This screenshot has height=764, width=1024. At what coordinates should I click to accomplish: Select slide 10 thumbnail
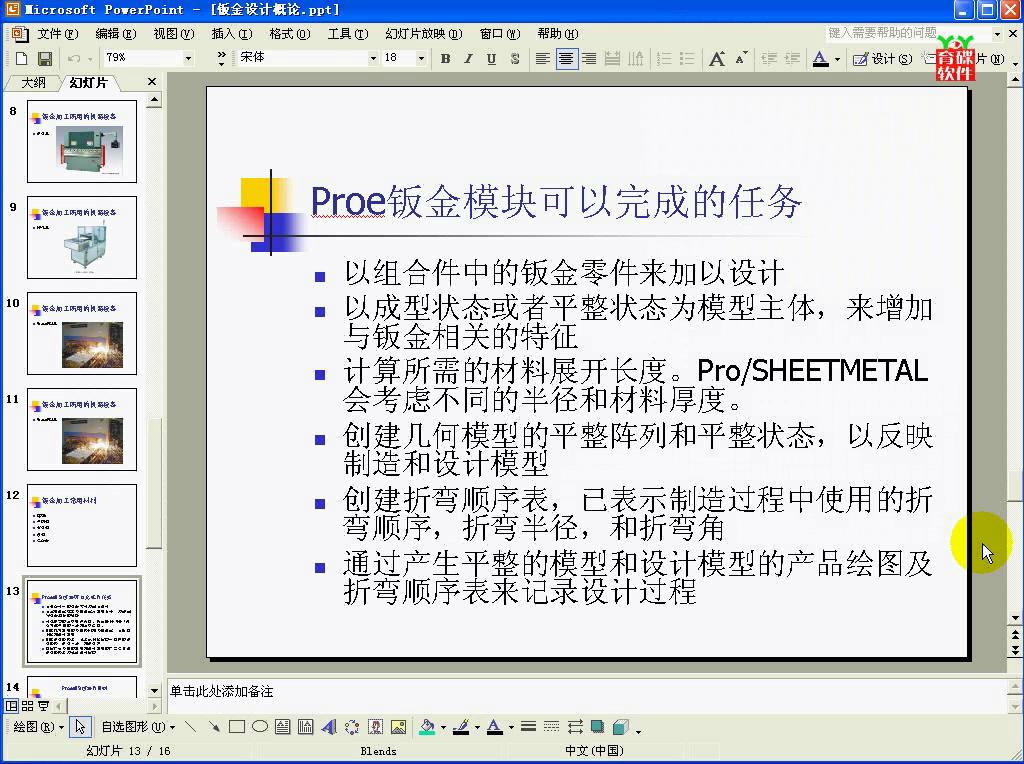82,333
